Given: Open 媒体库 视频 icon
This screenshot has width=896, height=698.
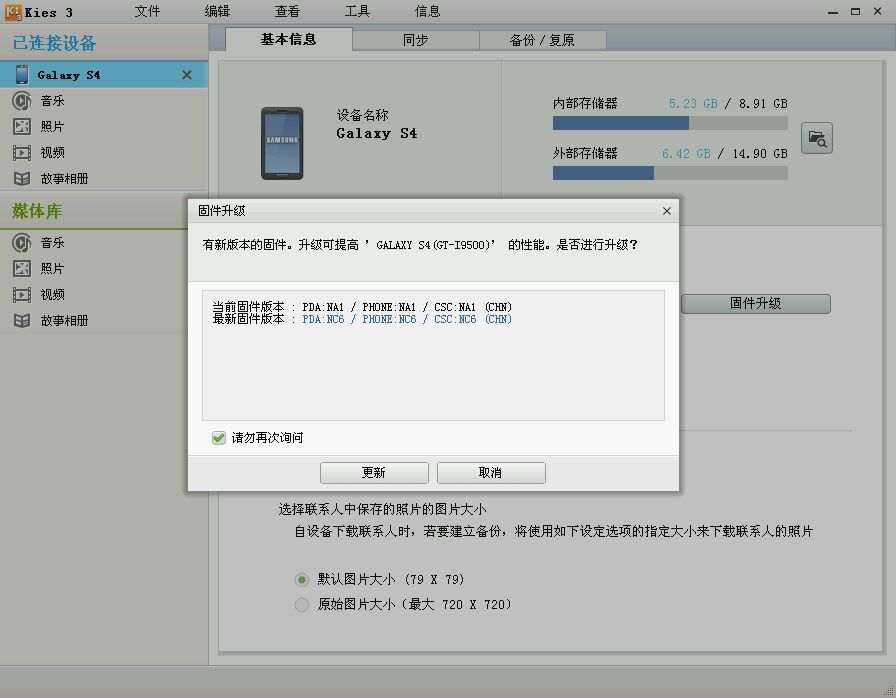Looking at the screenshot, I should point(22,295).
